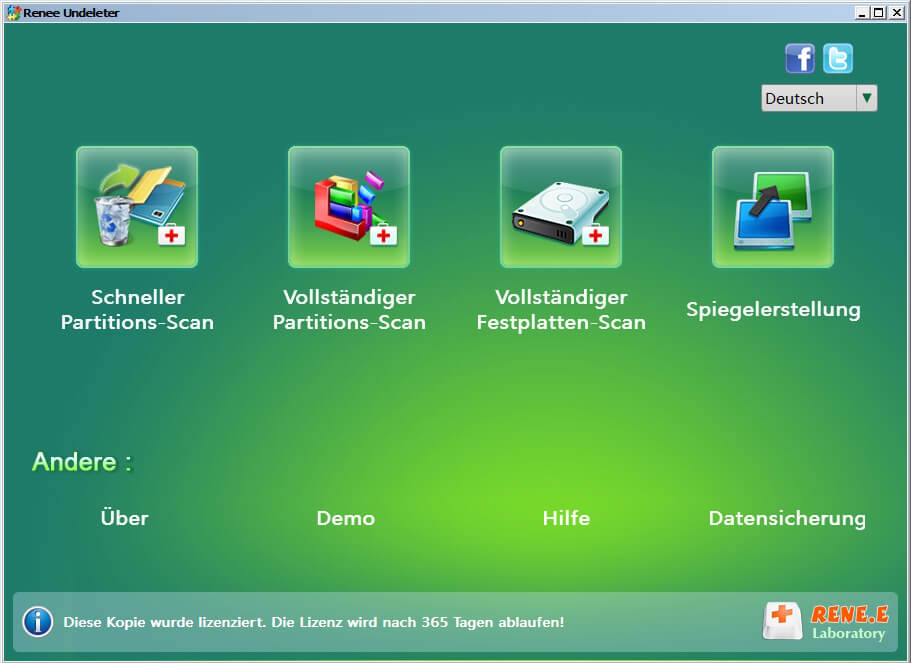911x663 pixels.
Task: Click the Renee Undeleter title bar app icon
Action: click(13, 12)
